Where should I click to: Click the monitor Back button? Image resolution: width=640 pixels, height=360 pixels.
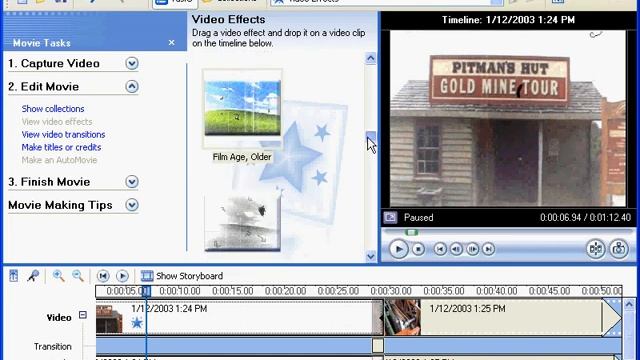click(x=440, y=249)
